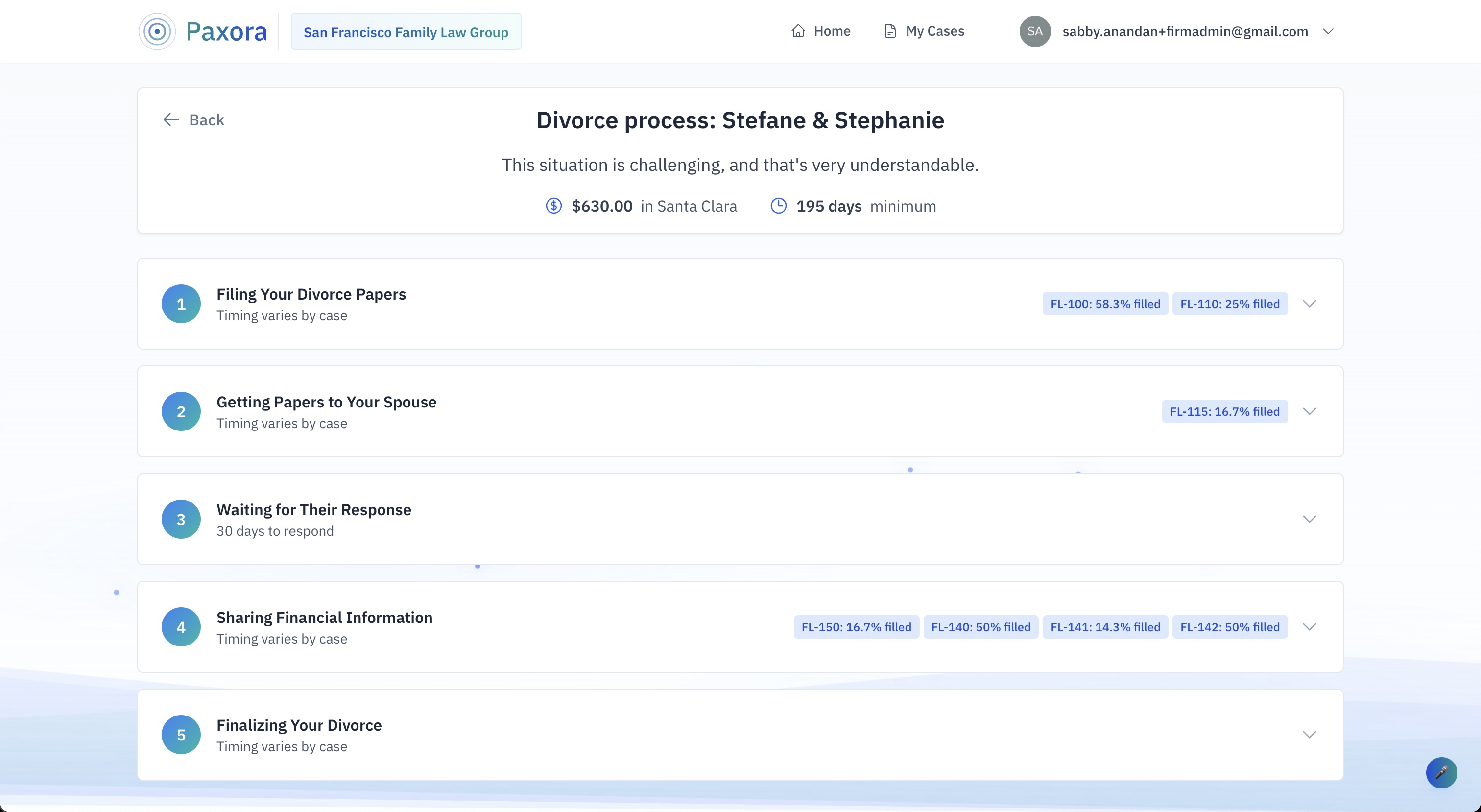Screen dimensions: 1481x812
Task: Click the Paxora logo icon
Action: [x=157, y=32]
